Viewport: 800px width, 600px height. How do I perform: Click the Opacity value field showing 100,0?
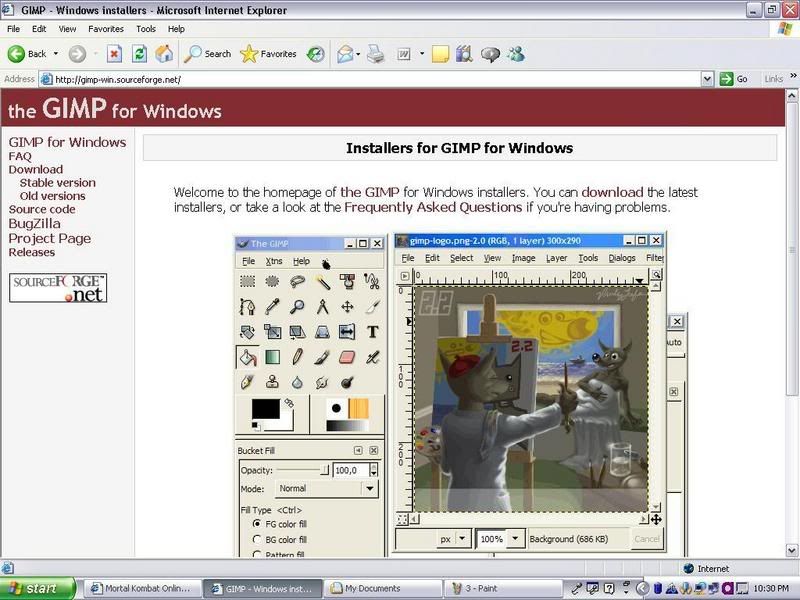coord(351,470)
